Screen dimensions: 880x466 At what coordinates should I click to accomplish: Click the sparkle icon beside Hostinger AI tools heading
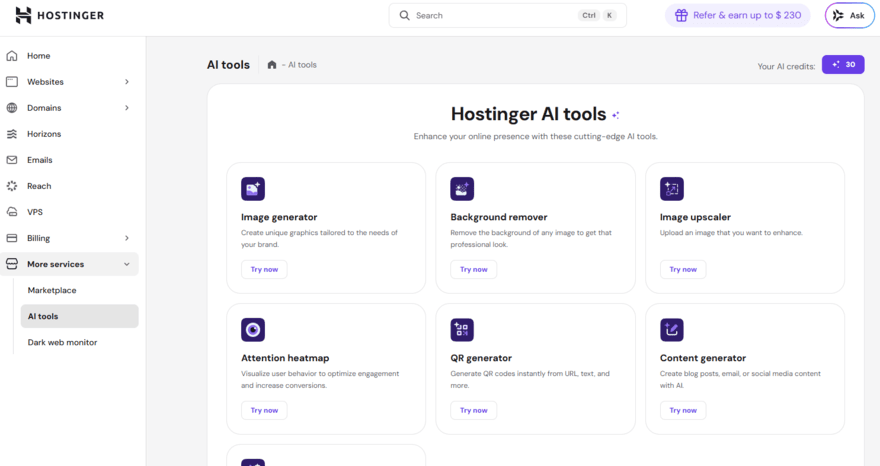(616, 115)
